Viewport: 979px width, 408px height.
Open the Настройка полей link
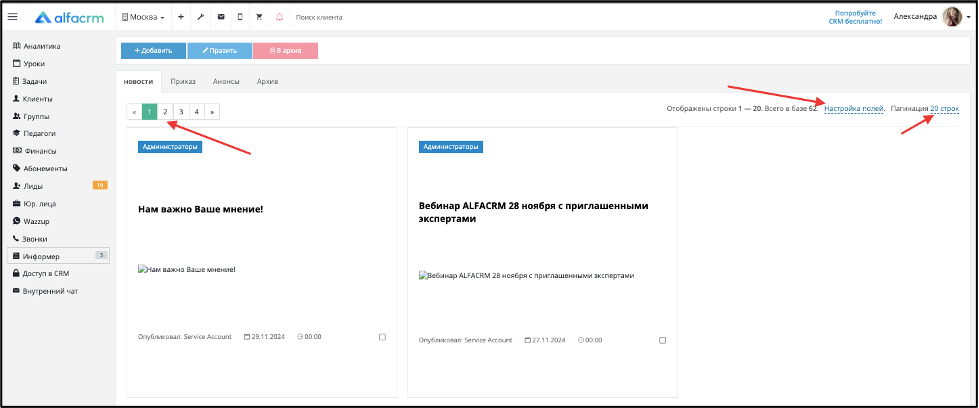[854, 109]
